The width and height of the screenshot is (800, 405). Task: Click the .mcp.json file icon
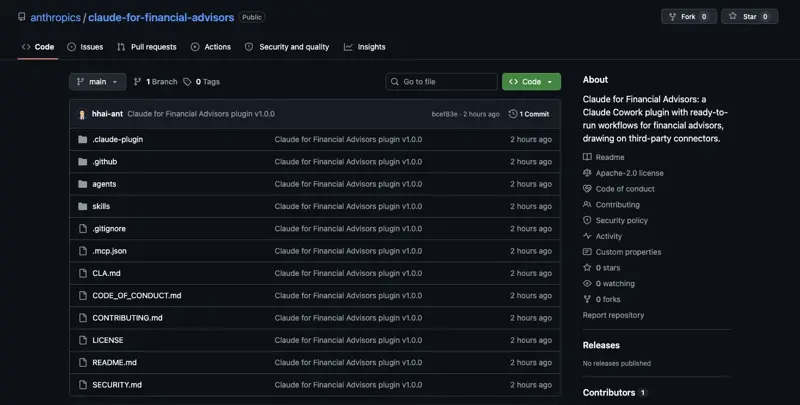83,251
